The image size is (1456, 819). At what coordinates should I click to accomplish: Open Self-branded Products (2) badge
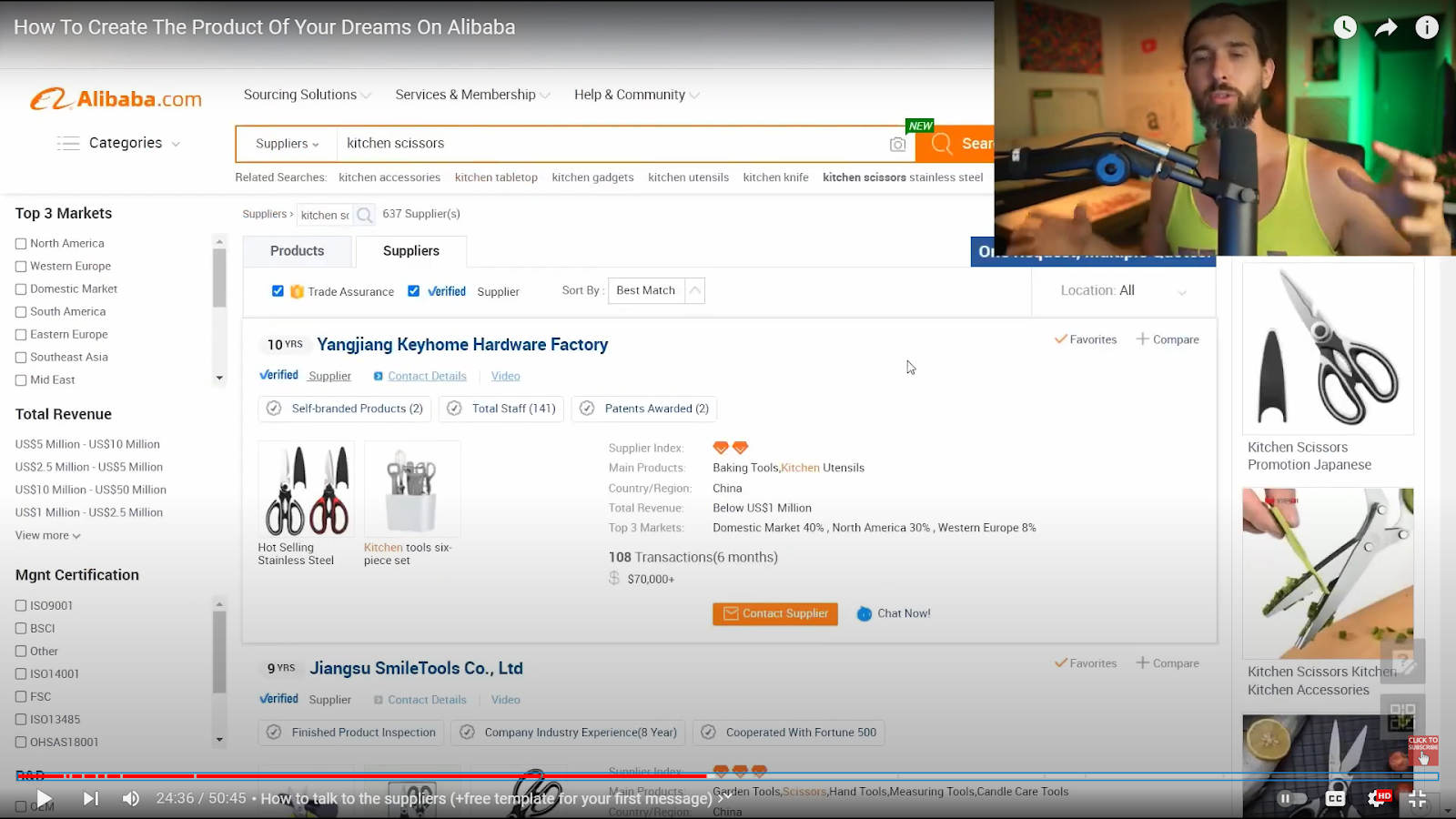point(344,409)
